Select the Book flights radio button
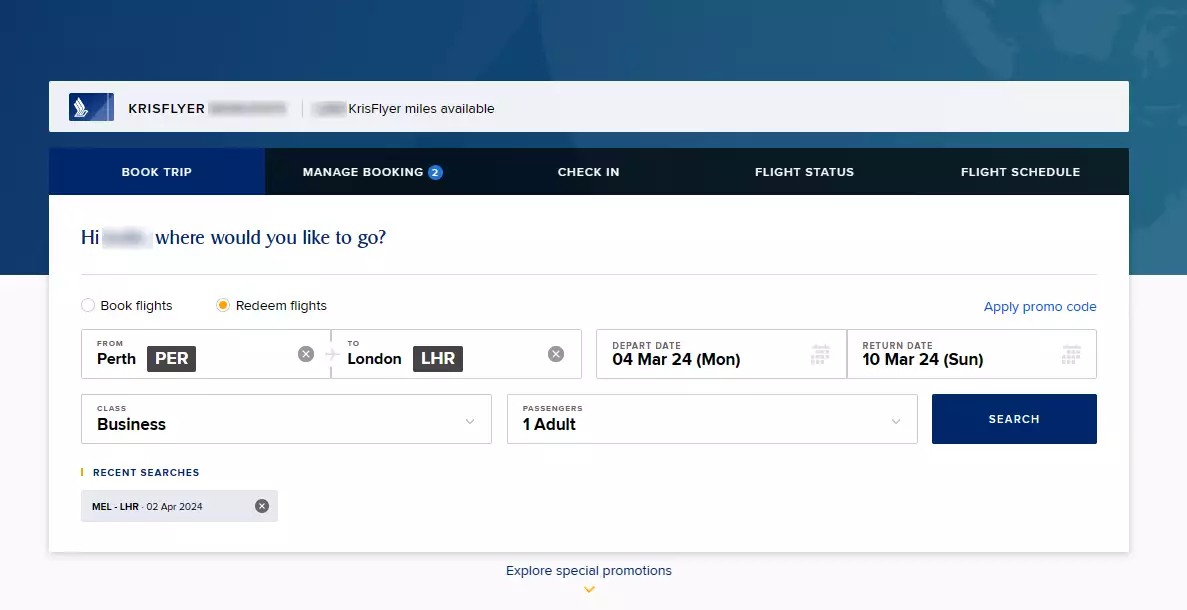1187x610 pixels. (88, 306)
